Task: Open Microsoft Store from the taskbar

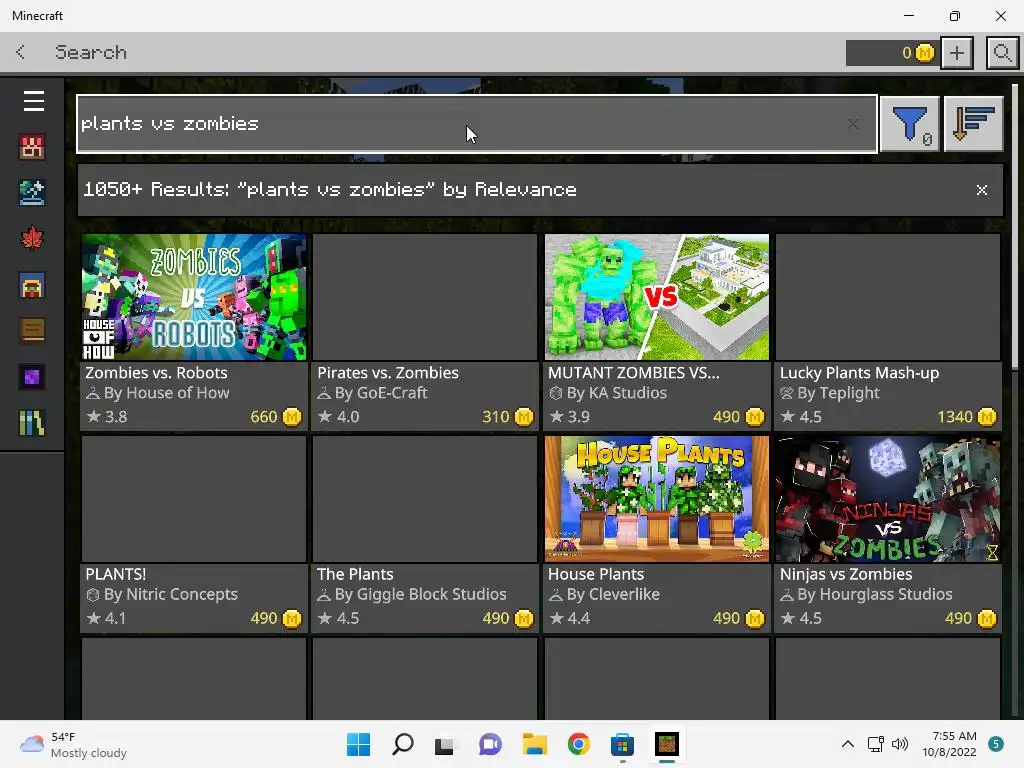Action: click(622, 744)
